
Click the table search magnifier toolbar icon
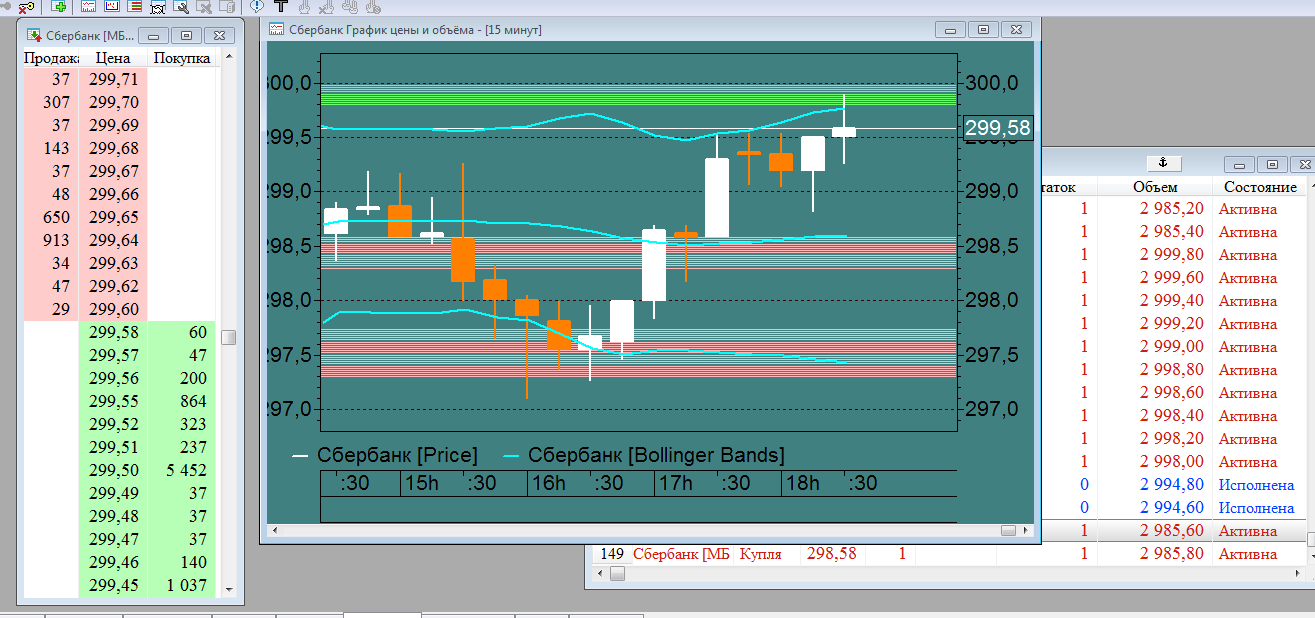(181, 7)
